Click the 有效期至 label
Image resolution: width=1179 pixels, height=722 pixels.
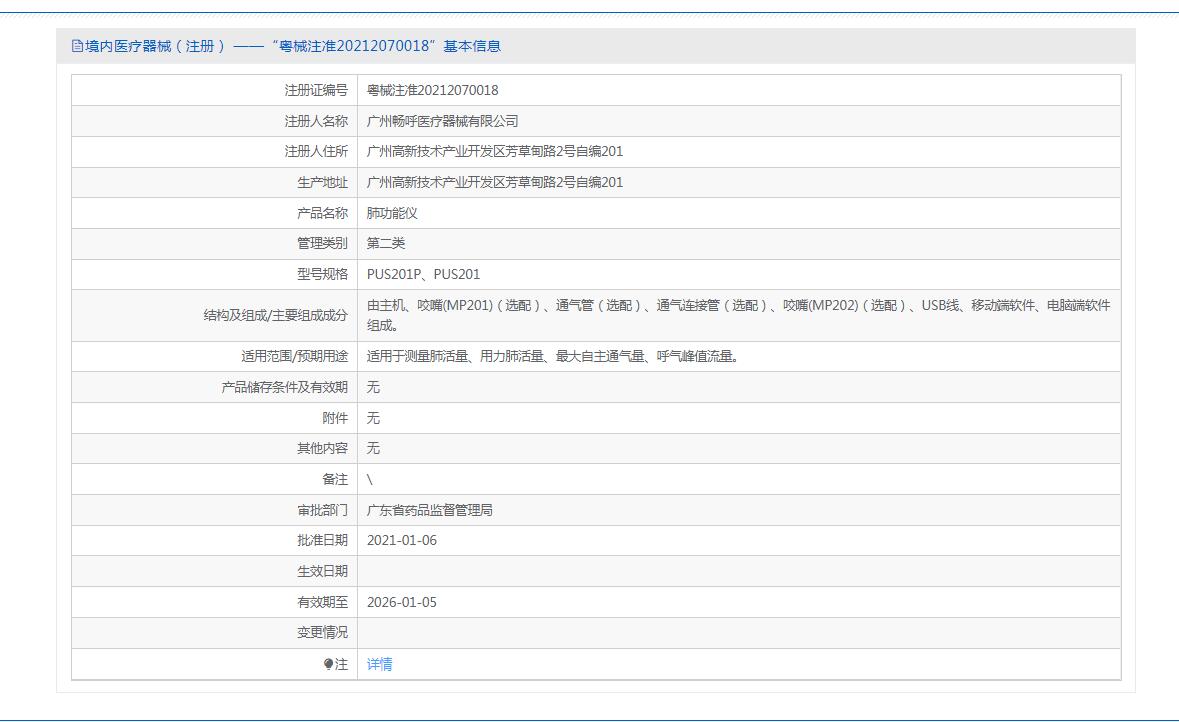pyautogui.click(x=323, y=602)
